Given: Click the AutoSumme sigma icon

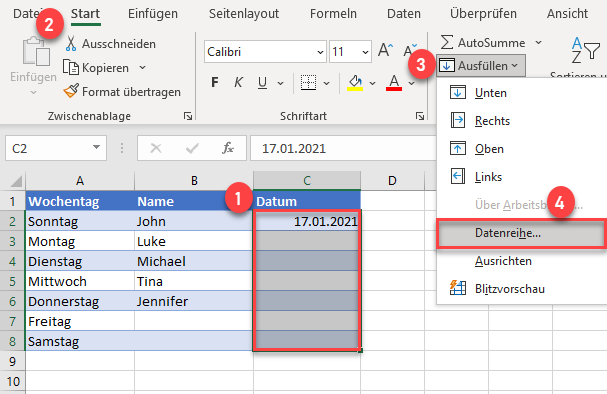Looking at the screenshot, I should point(447,42).
